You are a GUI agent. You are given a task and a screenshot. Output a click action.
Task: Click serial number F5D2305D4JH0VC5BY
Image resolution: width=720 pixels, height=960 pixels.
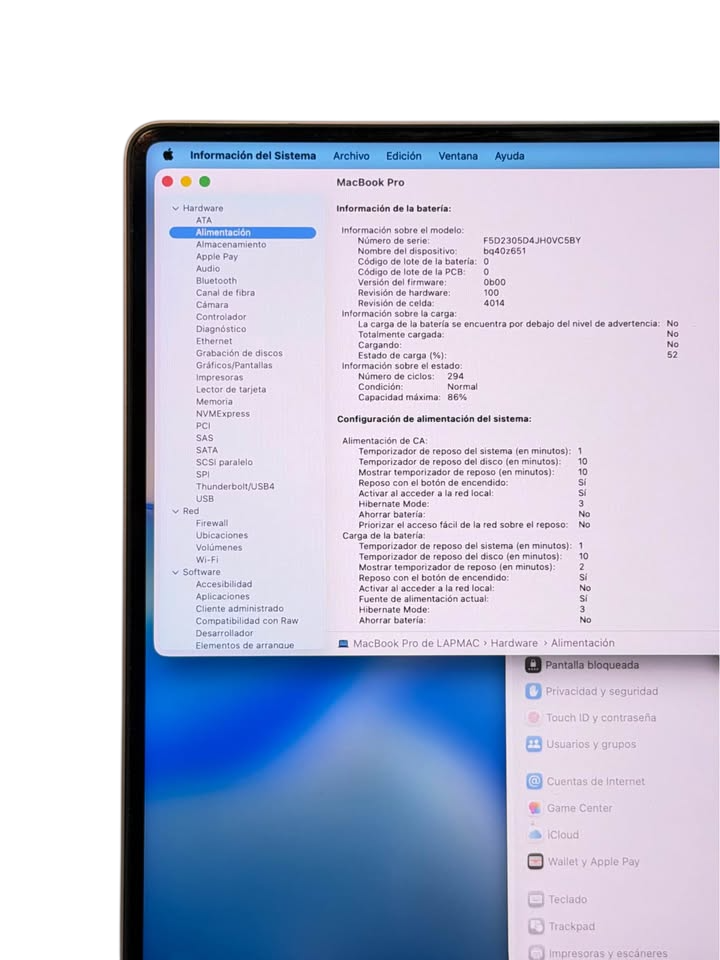(x=532, y=241)
